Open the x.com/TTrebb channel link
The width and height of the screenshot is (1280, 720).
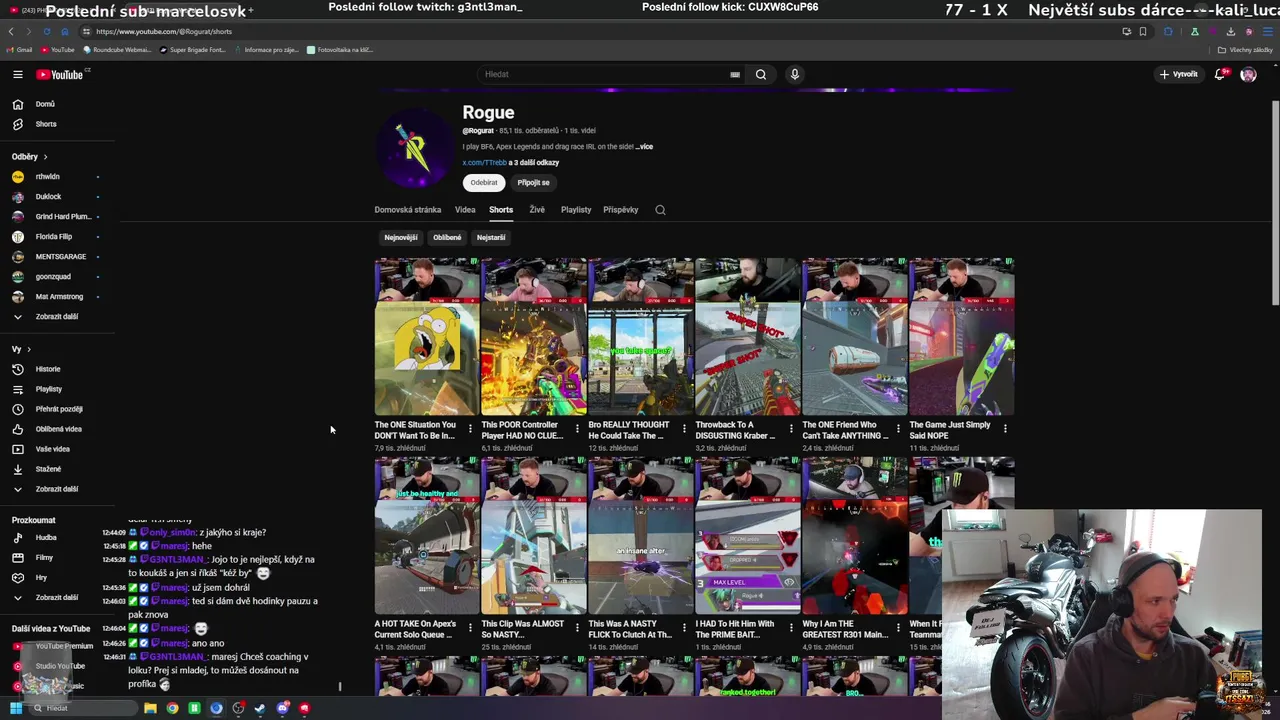[484, 163]
